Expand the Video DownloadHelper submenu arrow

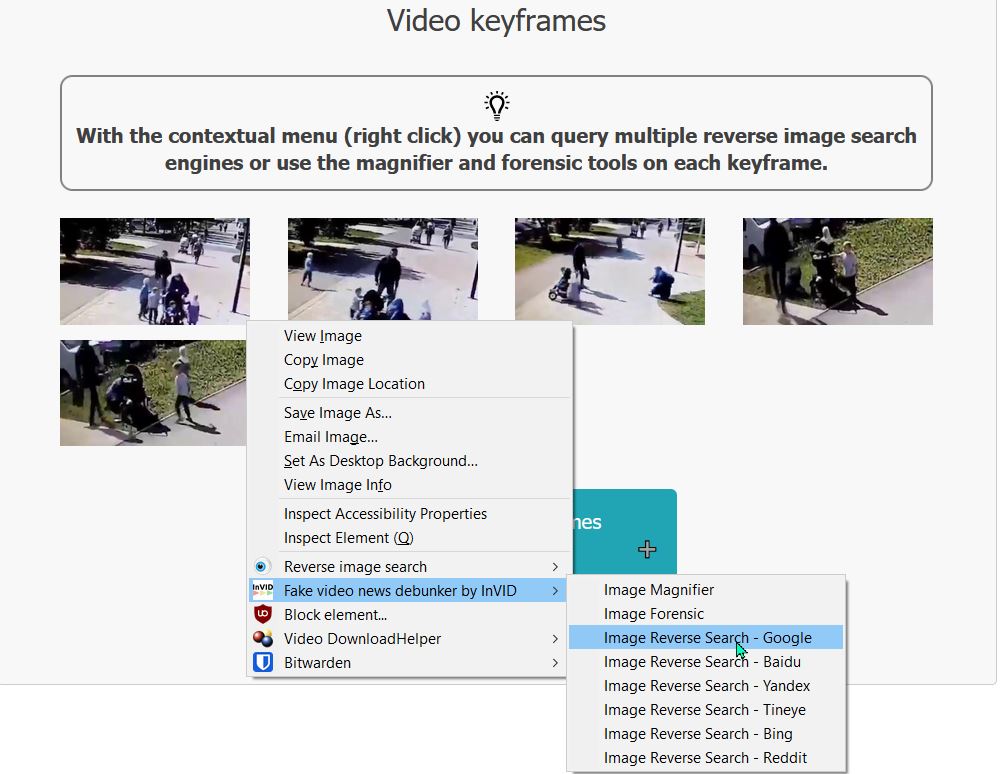[555, 639]
